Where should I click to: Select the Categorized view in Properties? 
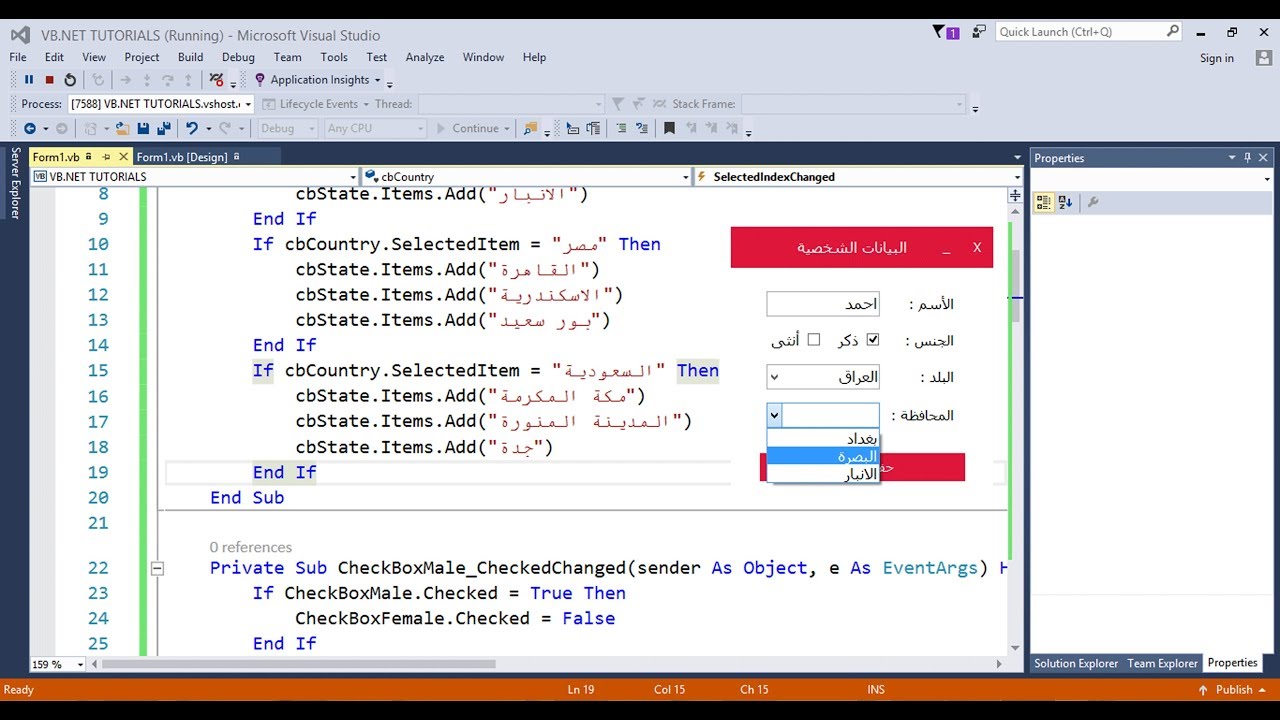click(1043, 202)
